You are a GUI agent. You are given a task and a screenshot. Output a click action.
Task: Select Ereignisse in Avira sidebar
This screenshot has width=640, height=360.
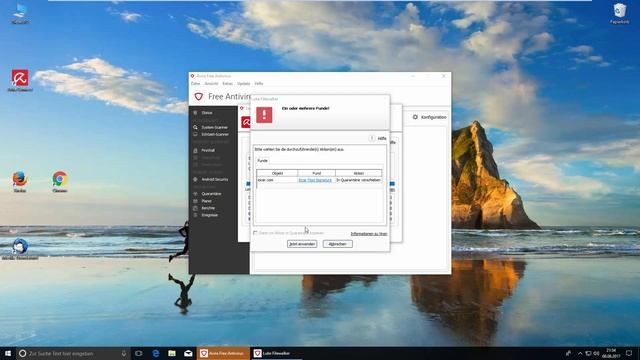pyautogui.click(x=210, y=215)
